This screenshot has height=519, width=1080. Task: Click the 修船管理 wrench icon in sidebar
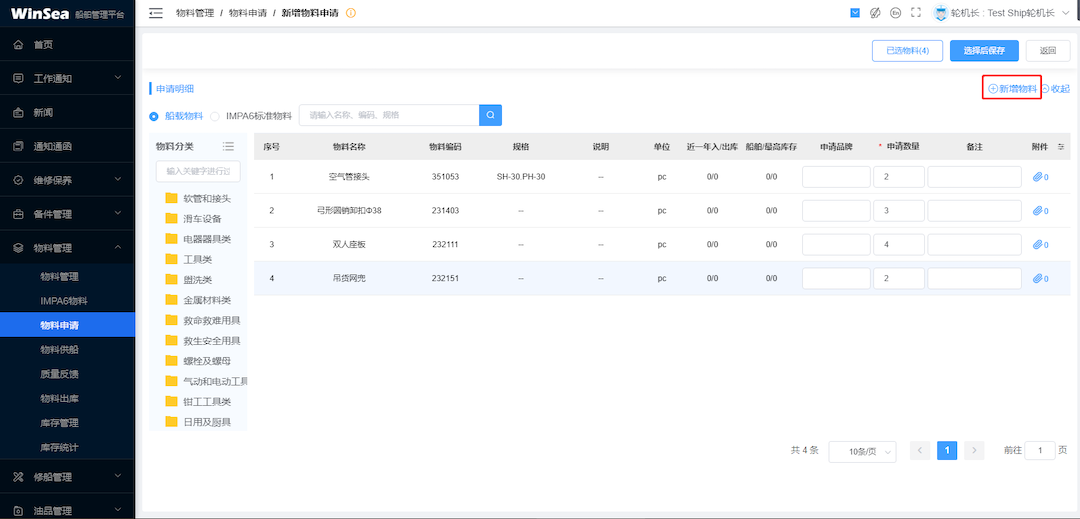(x=19, y=476)
